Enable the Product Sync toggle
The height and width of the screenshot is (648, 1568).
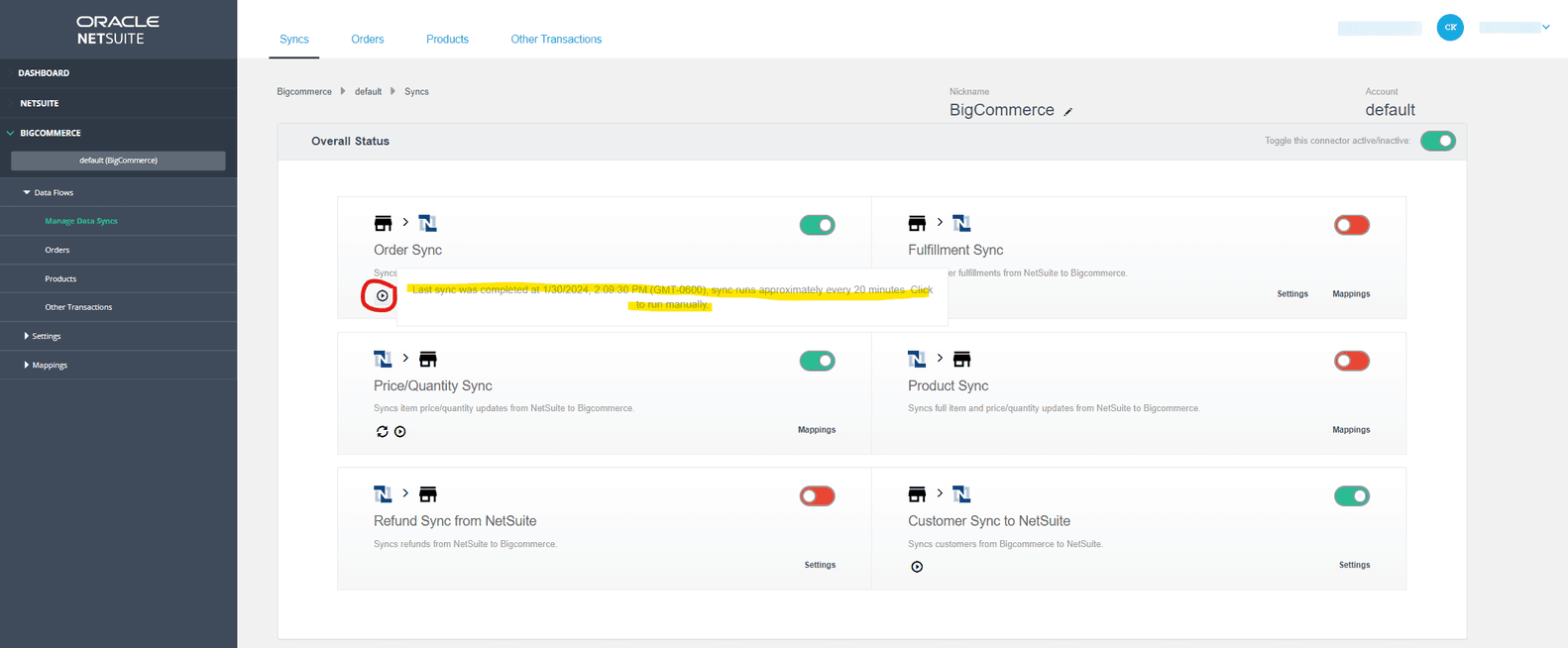coord(1352,361)
